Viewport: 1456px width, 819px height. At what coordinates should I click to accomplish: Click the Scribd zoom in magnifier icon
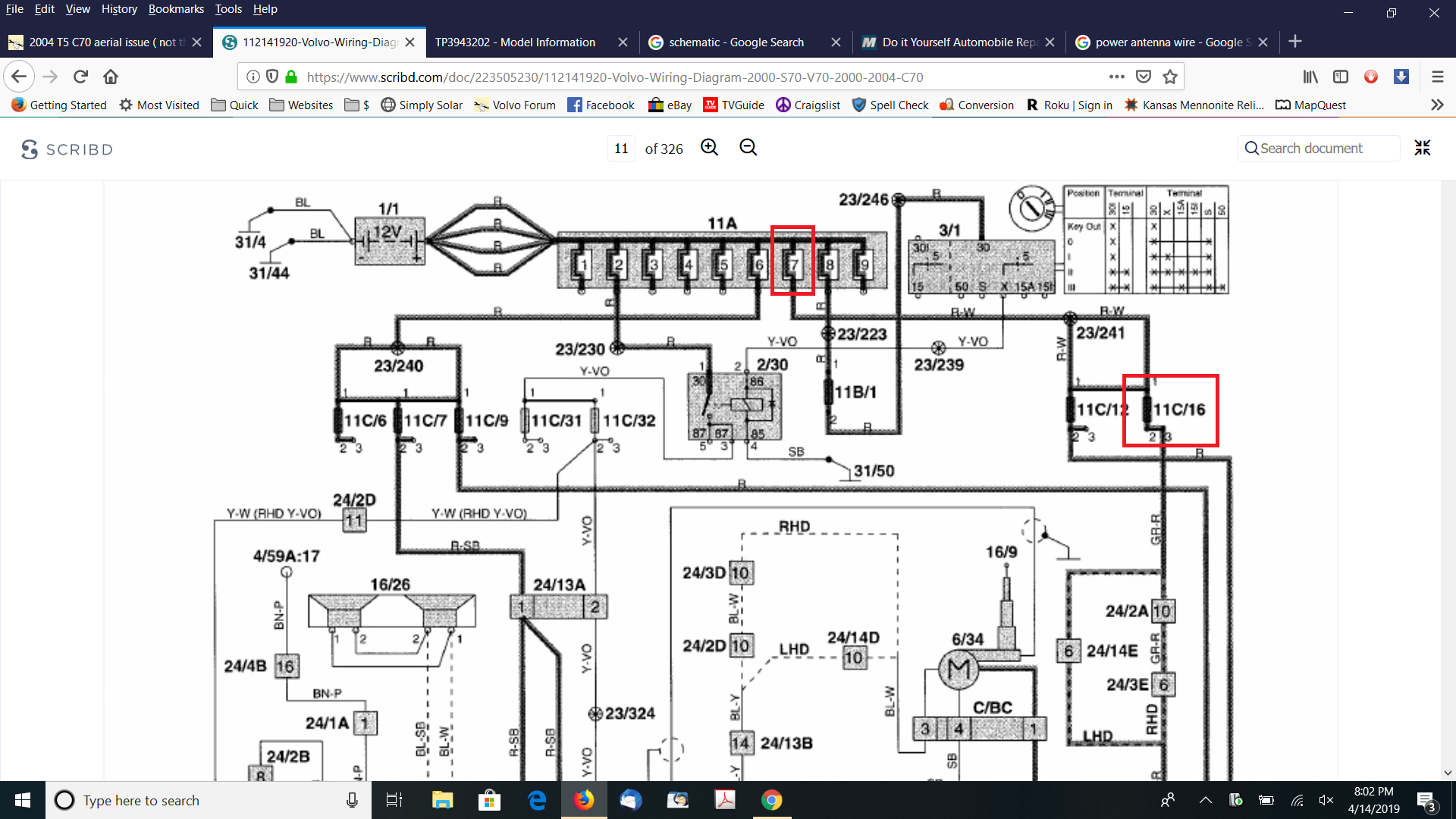pos(709,148)
